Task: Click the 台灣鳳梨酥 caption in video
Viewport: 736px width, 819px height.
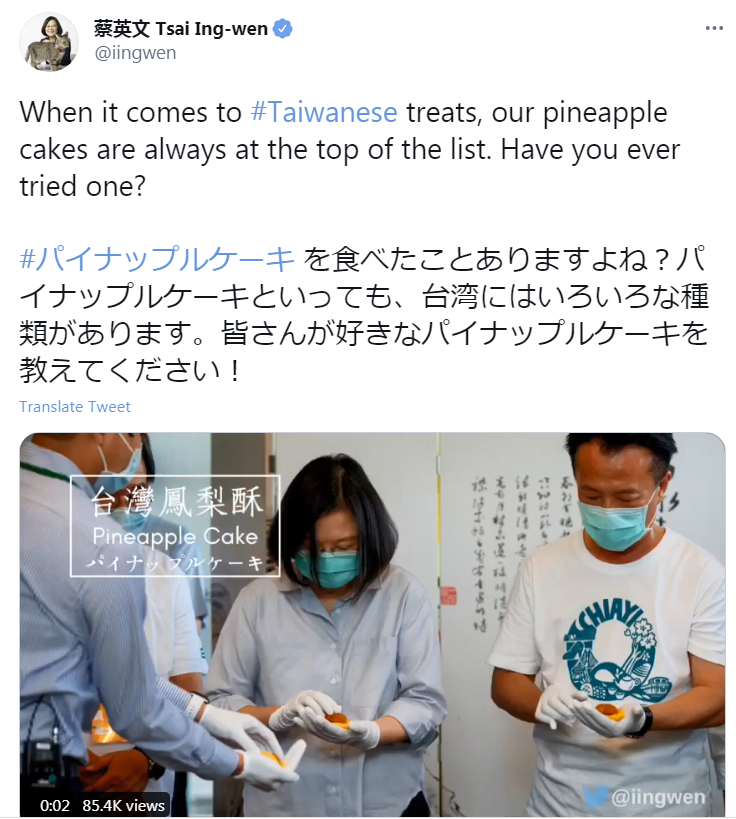Action: [x=176, y=501]
